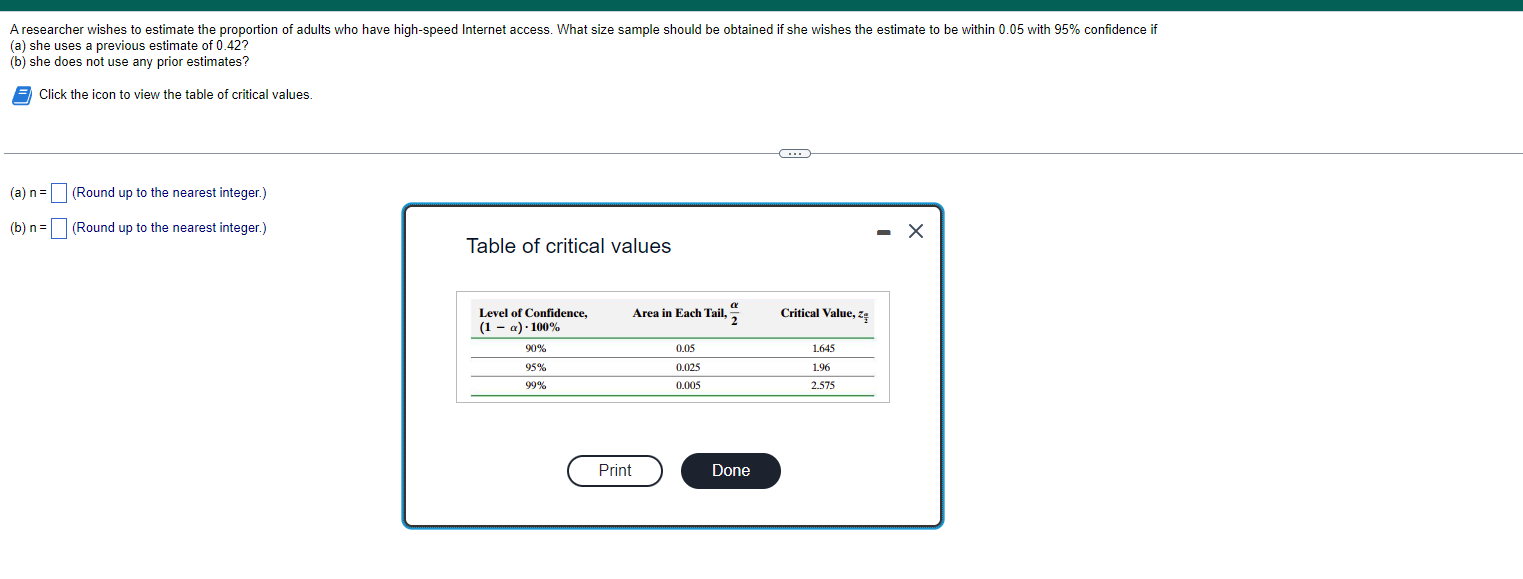Click the 'Click the icon to view the table' text

(x=176, y=95)
